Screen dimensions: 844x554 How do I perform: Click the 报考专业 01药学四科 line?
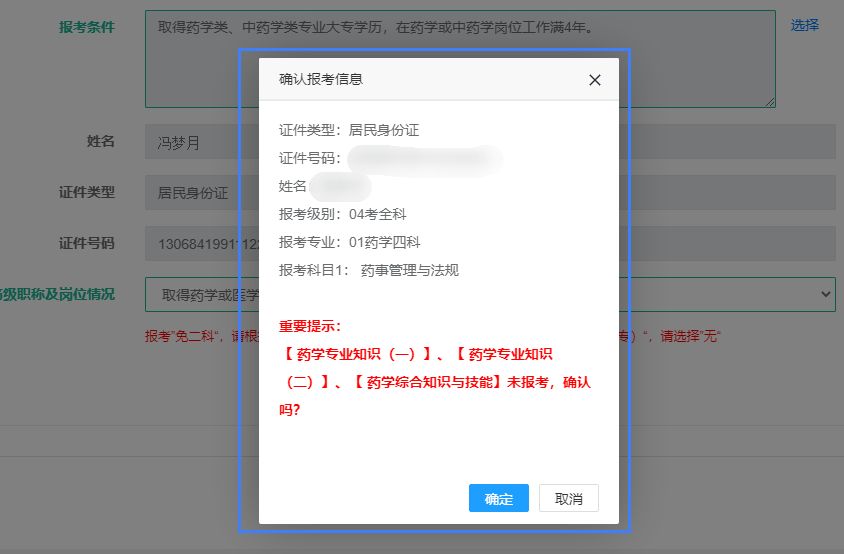point(349,242)
